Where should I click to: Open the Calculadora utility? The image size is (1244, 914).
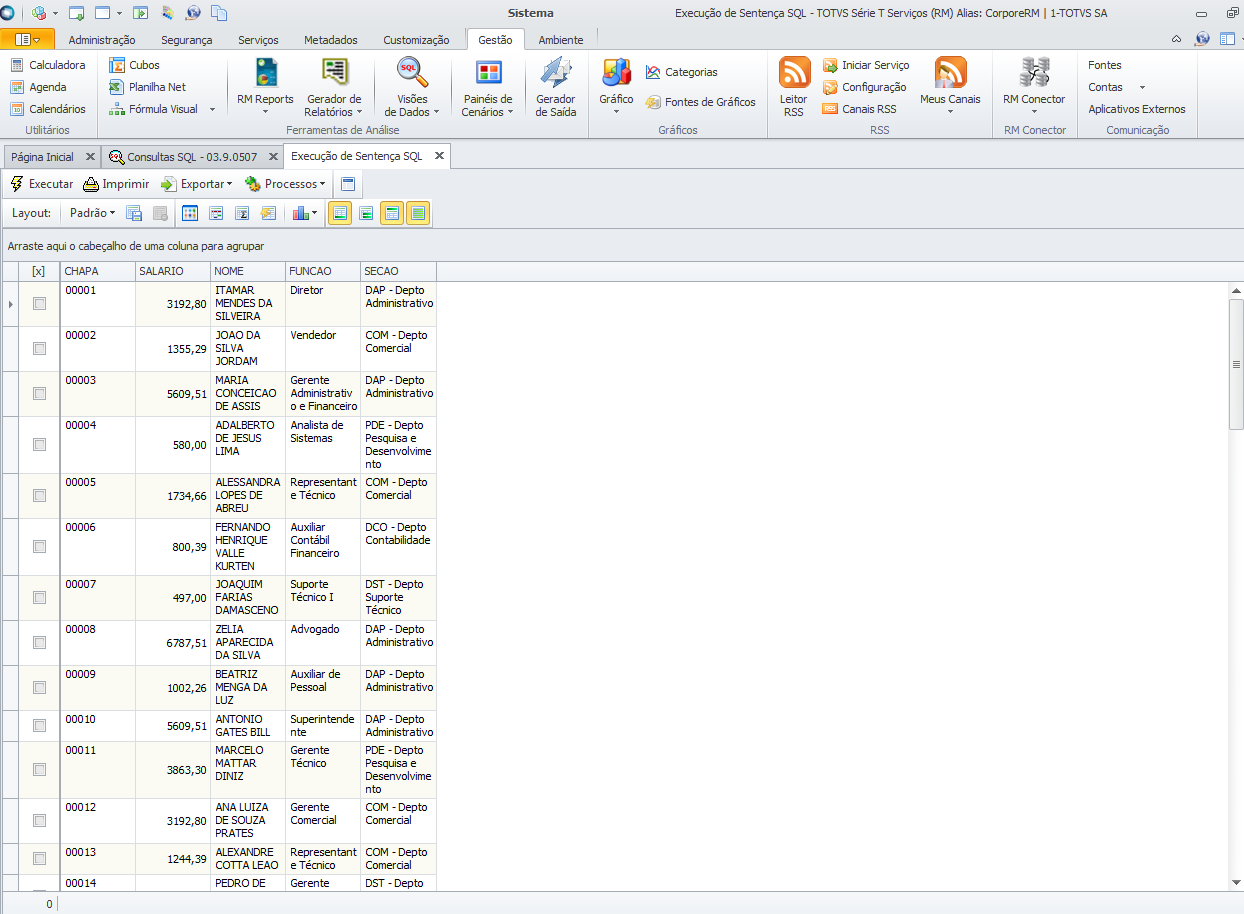pyautogui.click(x=48, y=65)
